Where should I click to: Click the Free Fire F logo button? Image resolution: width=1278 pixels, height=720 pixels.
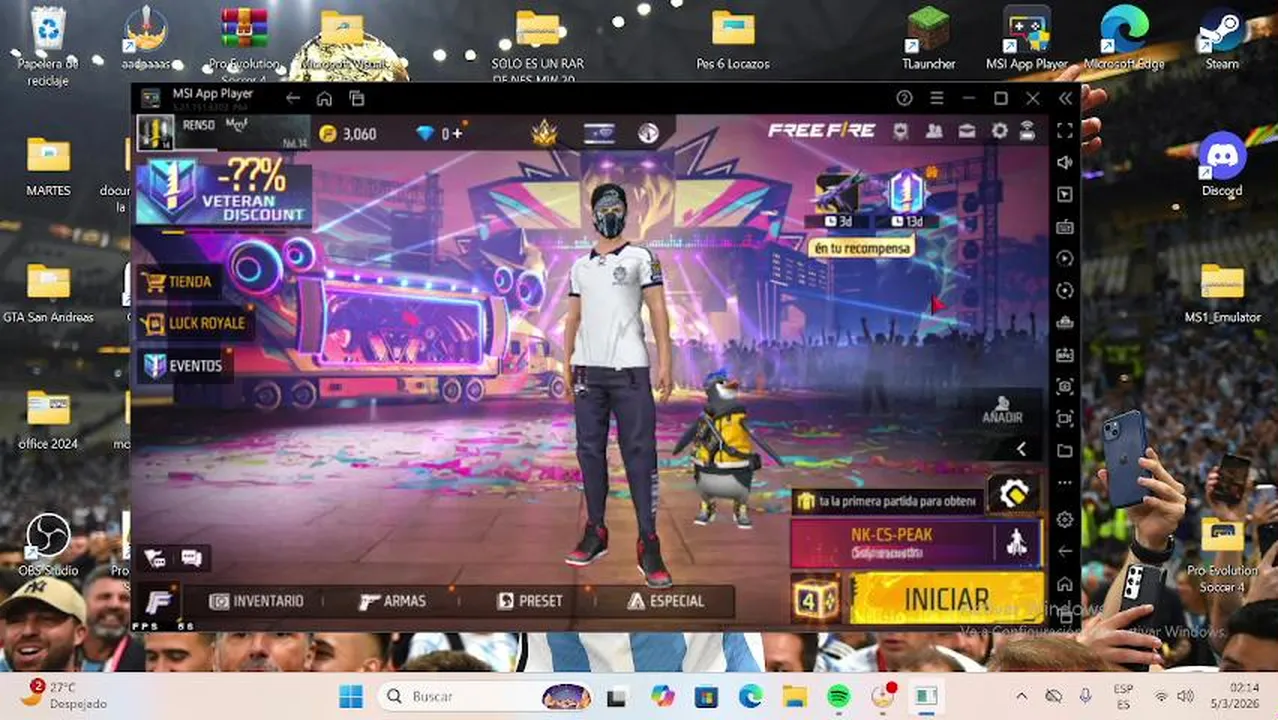pos(159,602)
